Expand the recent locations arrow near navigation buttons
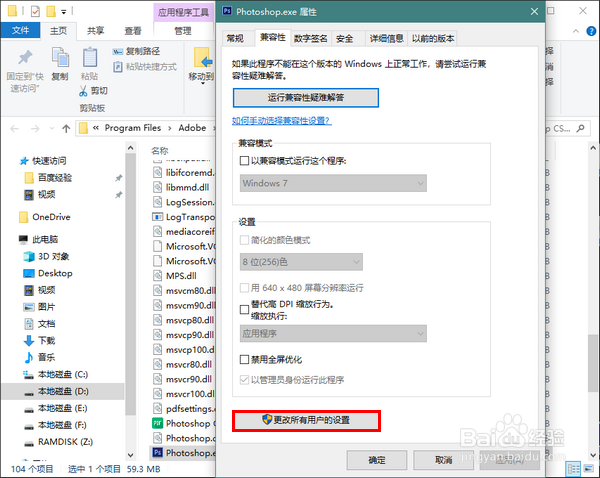Screen dimensions: 600x478 click(52, 129)
